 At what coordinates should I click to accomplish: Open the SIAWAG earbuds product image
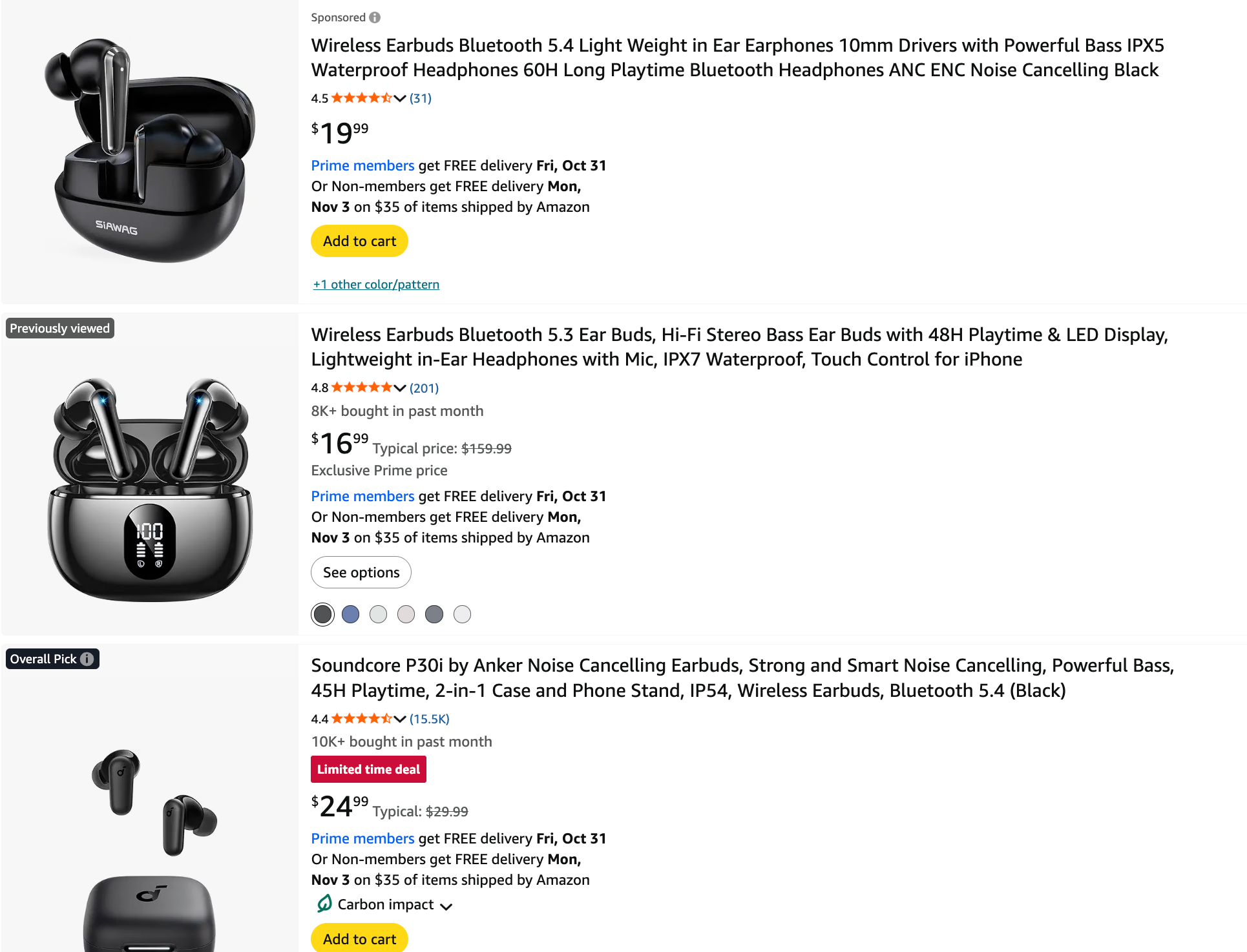[x=150, y=152]
